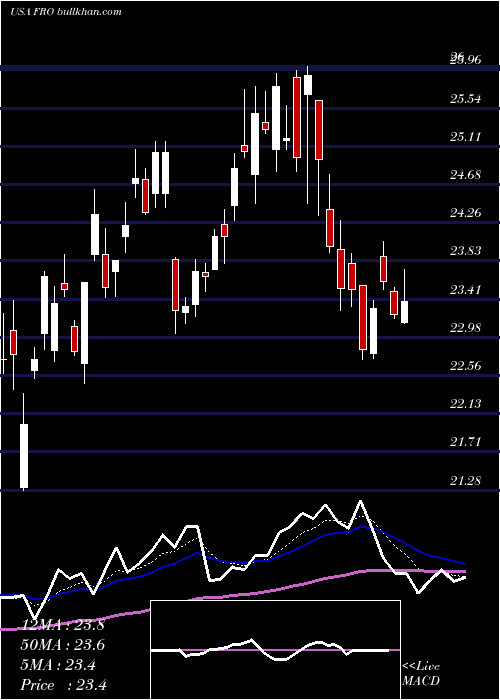Click the 'Price : 23.4' readout
Image resolution: width=500 pixels, height=700 pixels.
pyautogui.click(x=63, y=685)
